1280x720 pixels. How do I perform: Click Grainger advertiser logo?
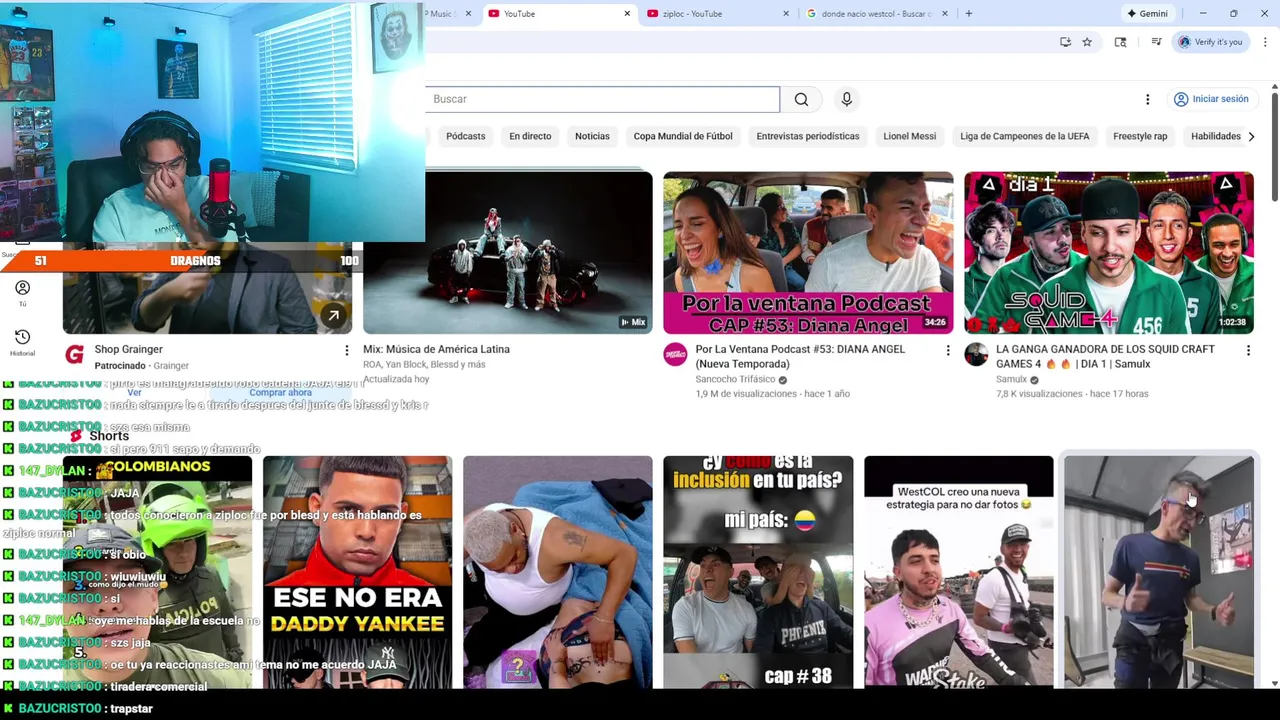74,354
